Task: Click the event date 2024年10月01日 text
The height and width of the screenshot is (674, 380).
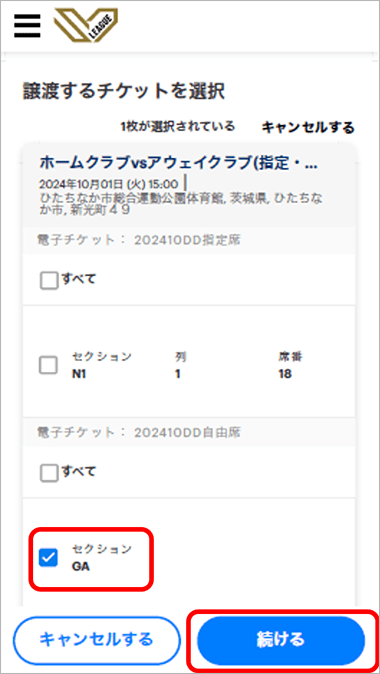Action: click(x=108, y=184)
